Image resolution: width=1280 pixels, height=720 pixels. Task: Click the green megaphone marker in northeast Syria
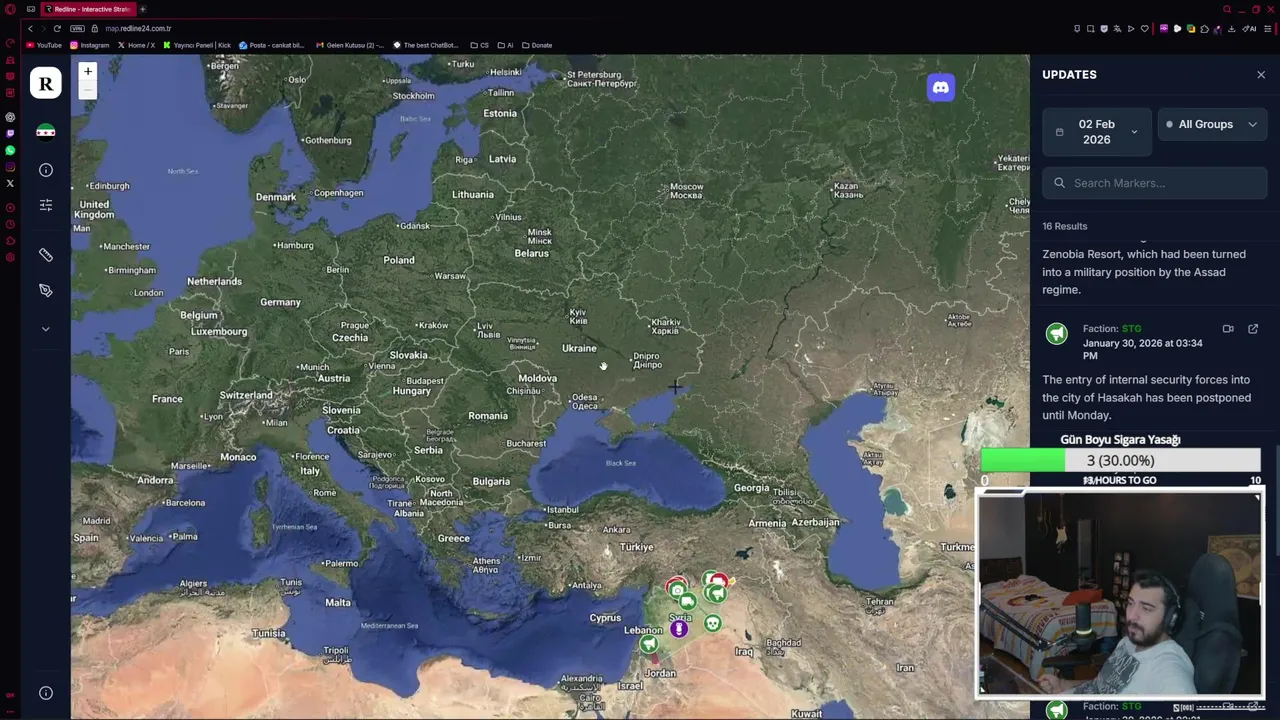coord(716,594)
